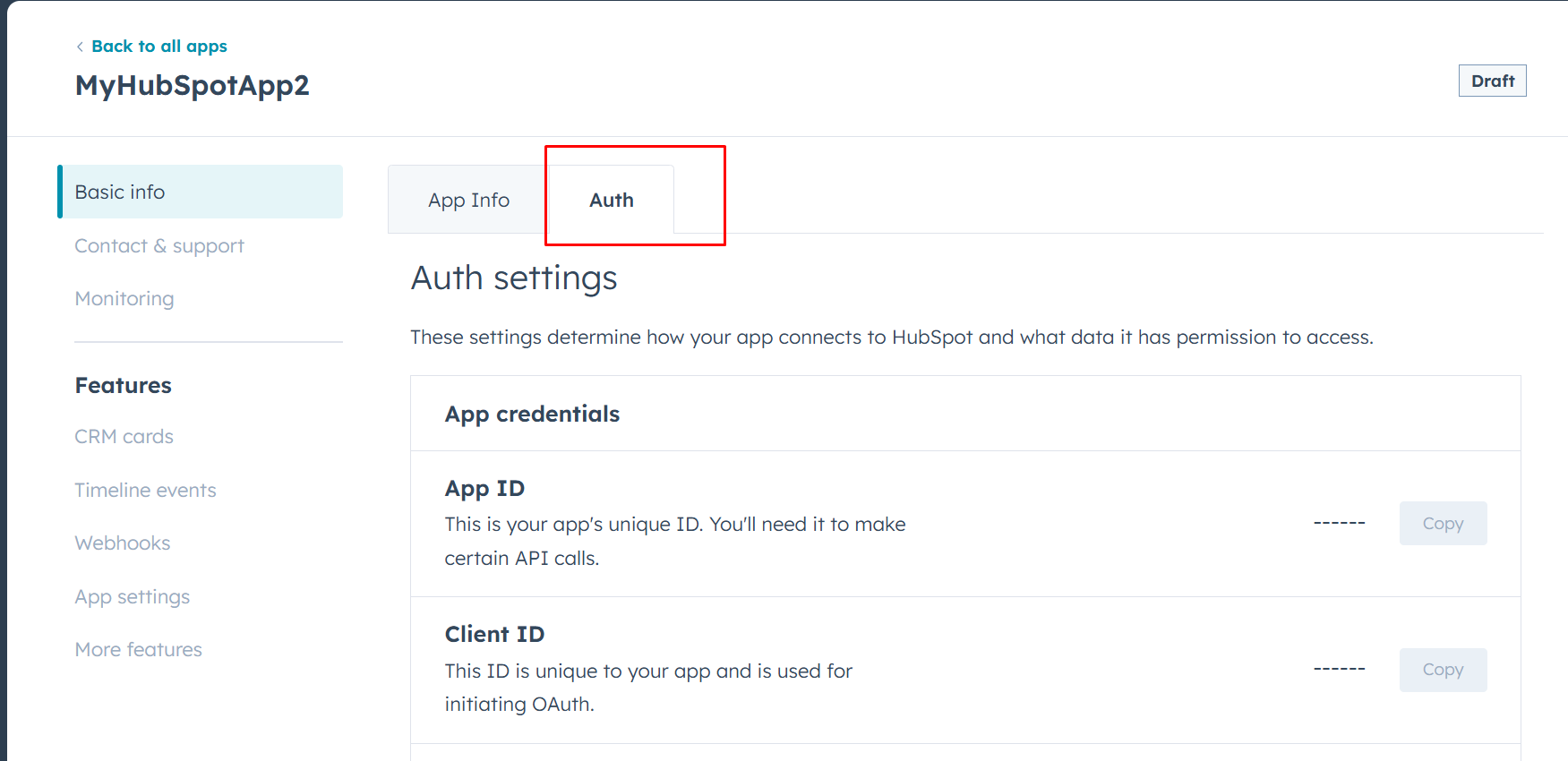Click the MyHubSpotApp2 app title

tap(193, 85)
